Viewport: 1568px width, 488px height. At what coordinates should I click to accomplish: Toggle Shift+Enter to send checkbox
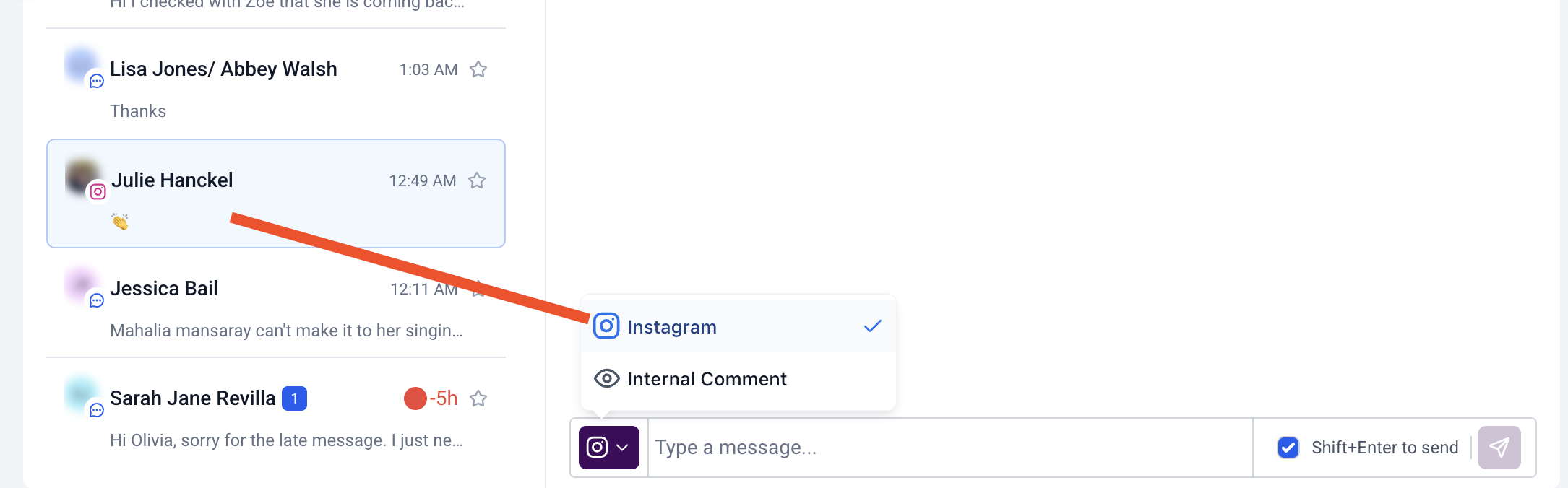[x=1288, y=448]
